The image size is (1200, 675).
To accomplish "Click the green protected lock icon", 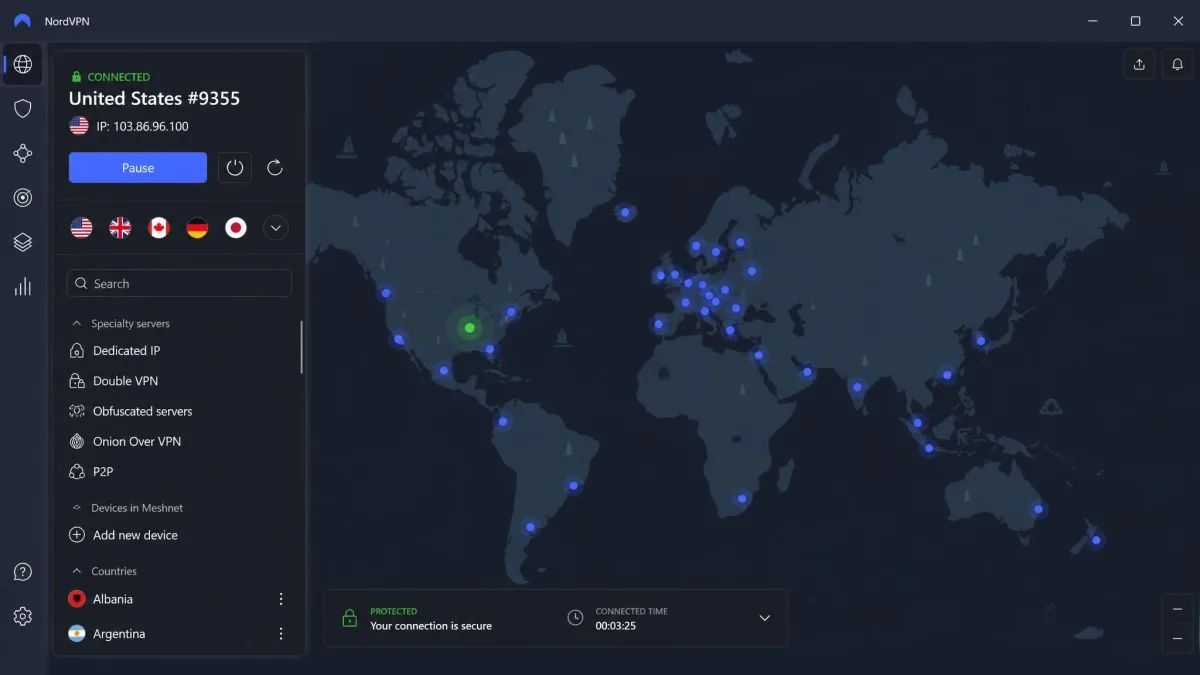I will [x=349, y=618].
